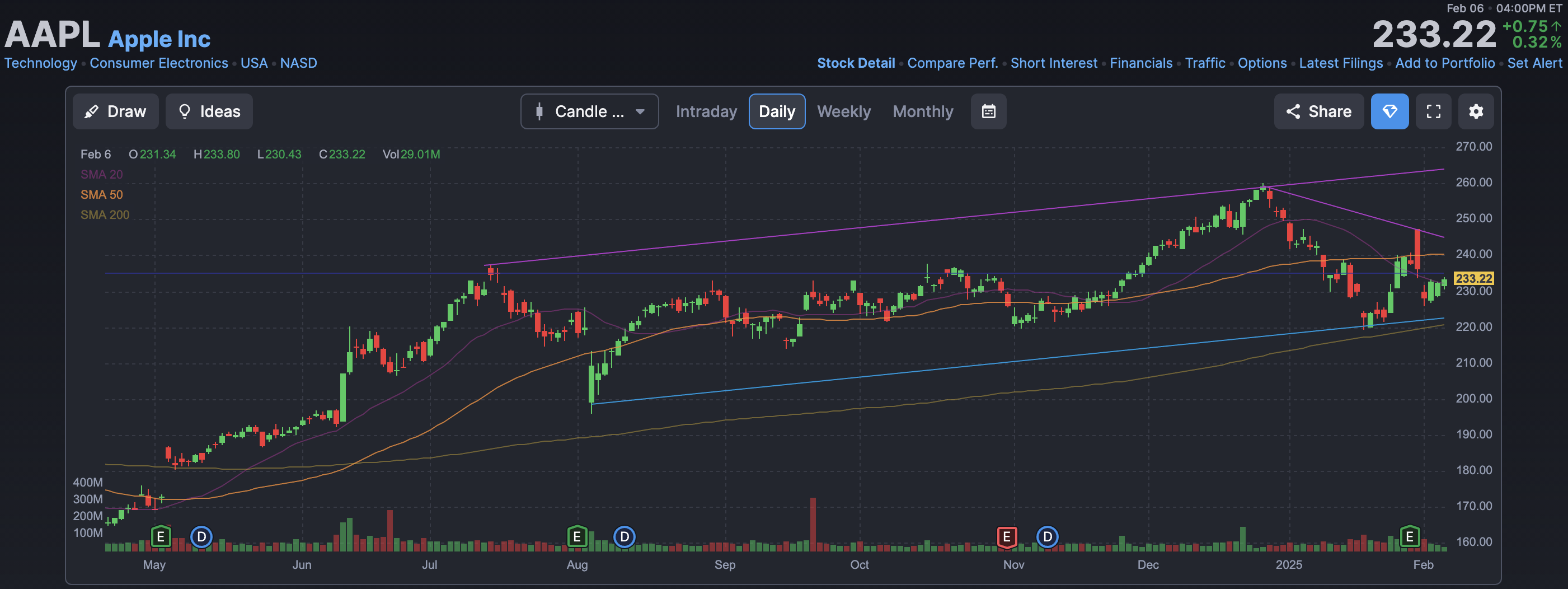Click the February earnings E marker
The image size is (1568, 589).
coord(1410,536)
